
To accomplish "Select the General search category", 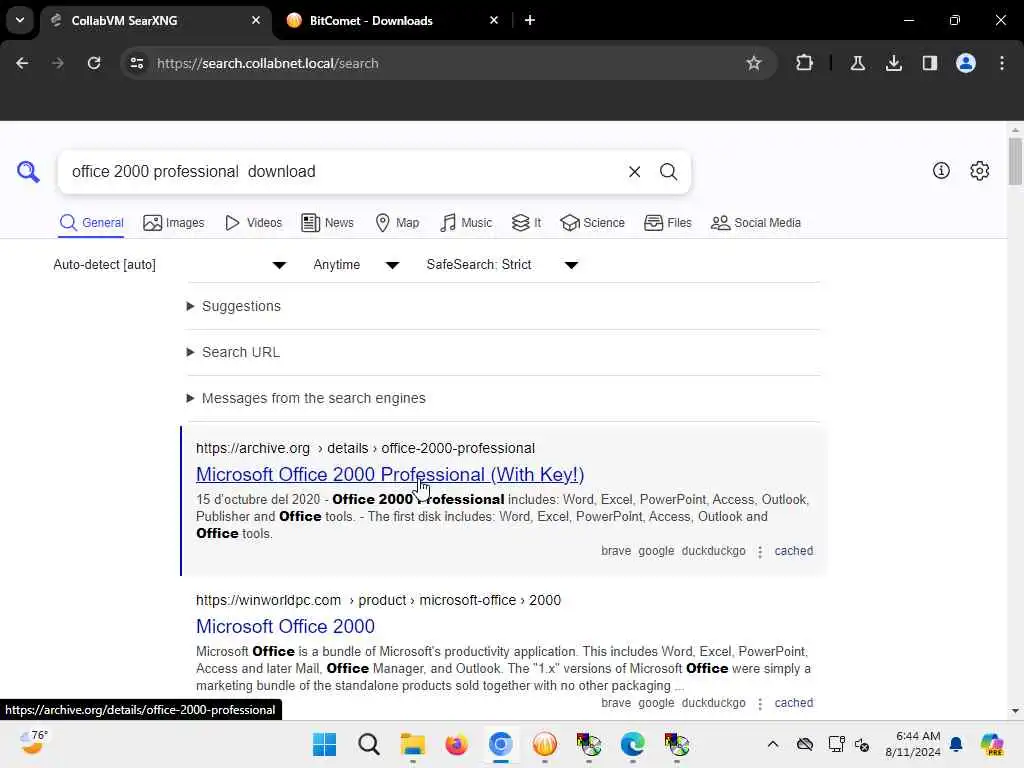I will coord(91,223).
